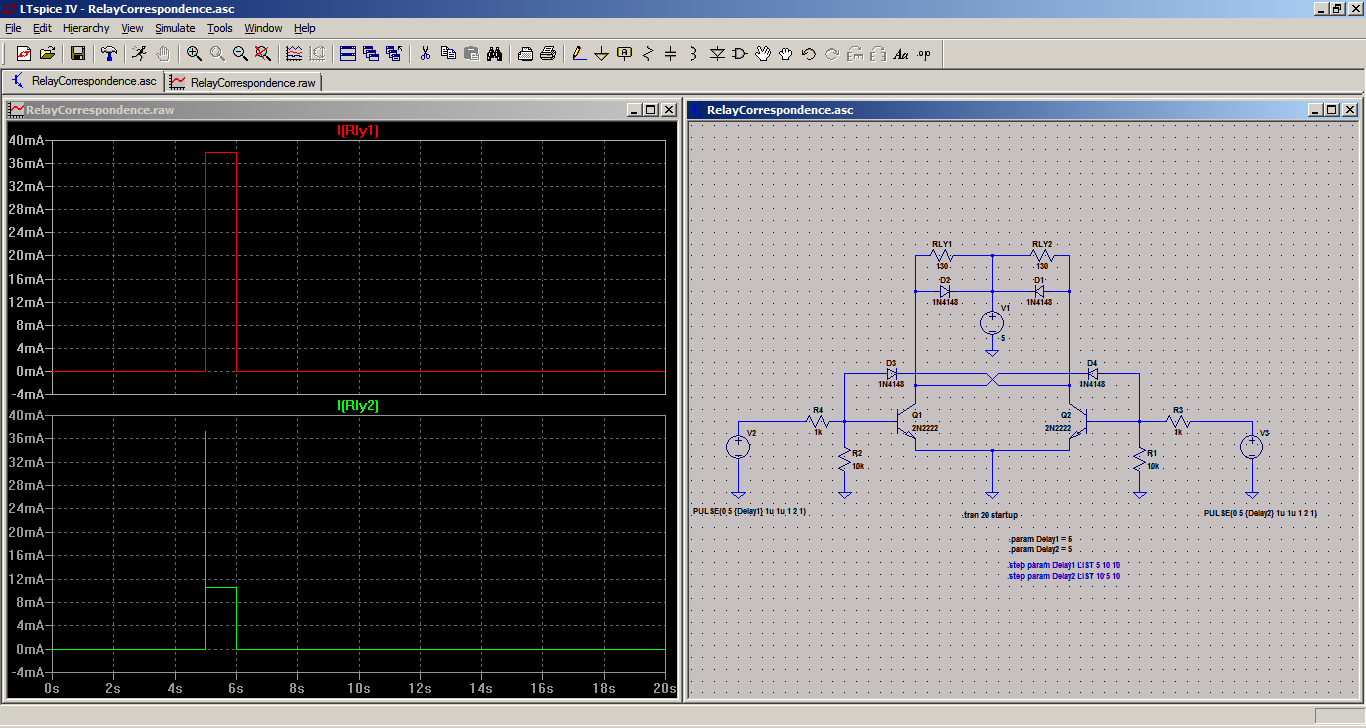Open the Pick Visible Traces icon

point(294,53)
